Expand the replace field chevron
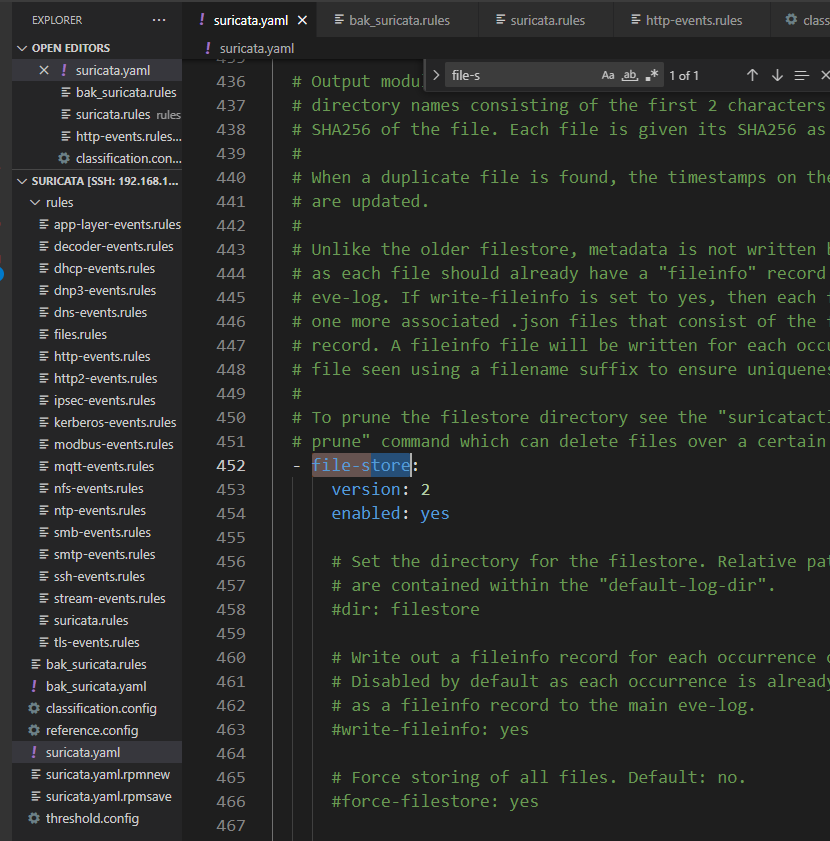 tap(436, 76)
